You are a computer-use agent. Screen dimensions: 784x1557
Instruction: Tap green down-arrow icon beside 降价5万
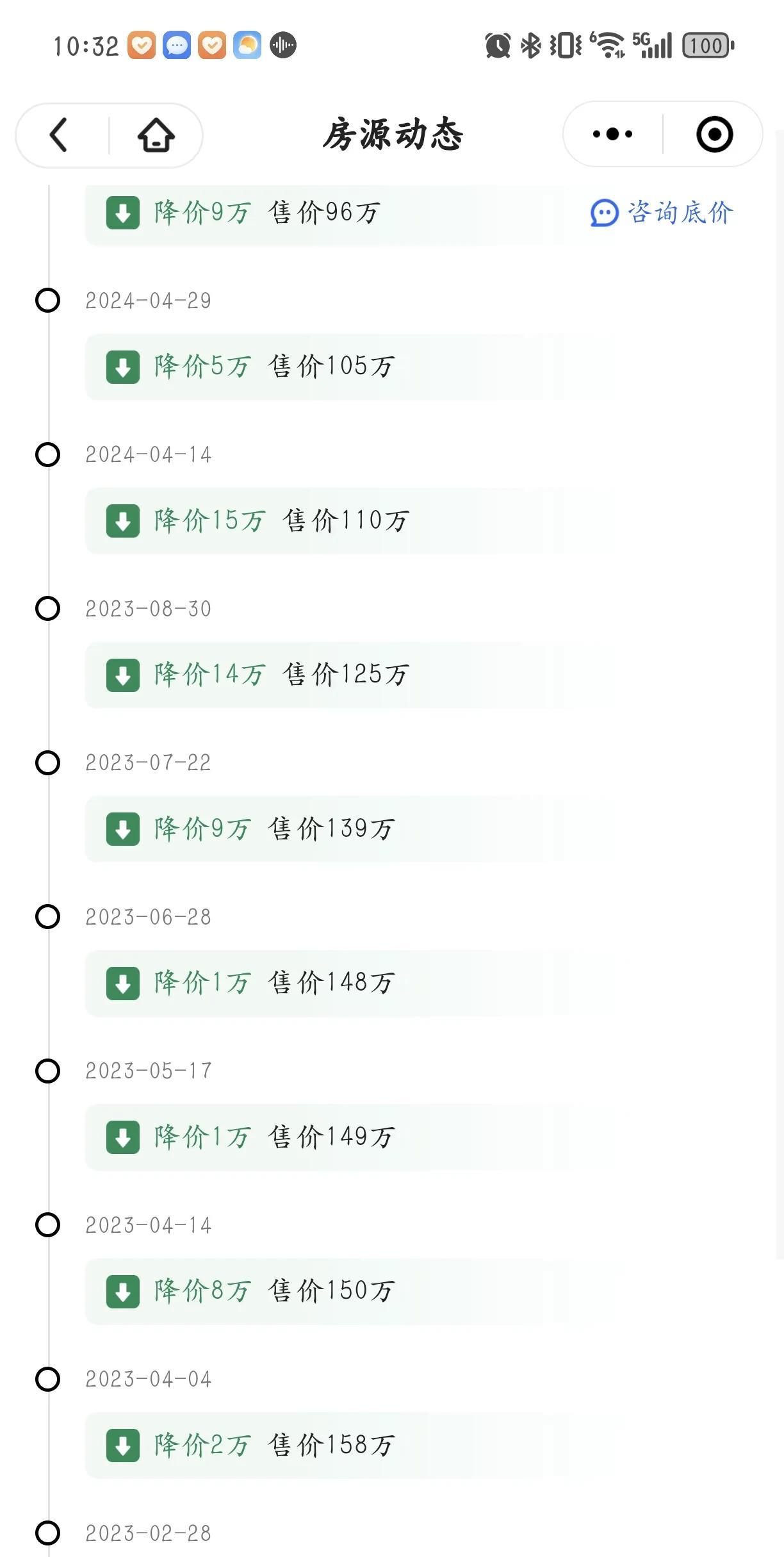123,367
